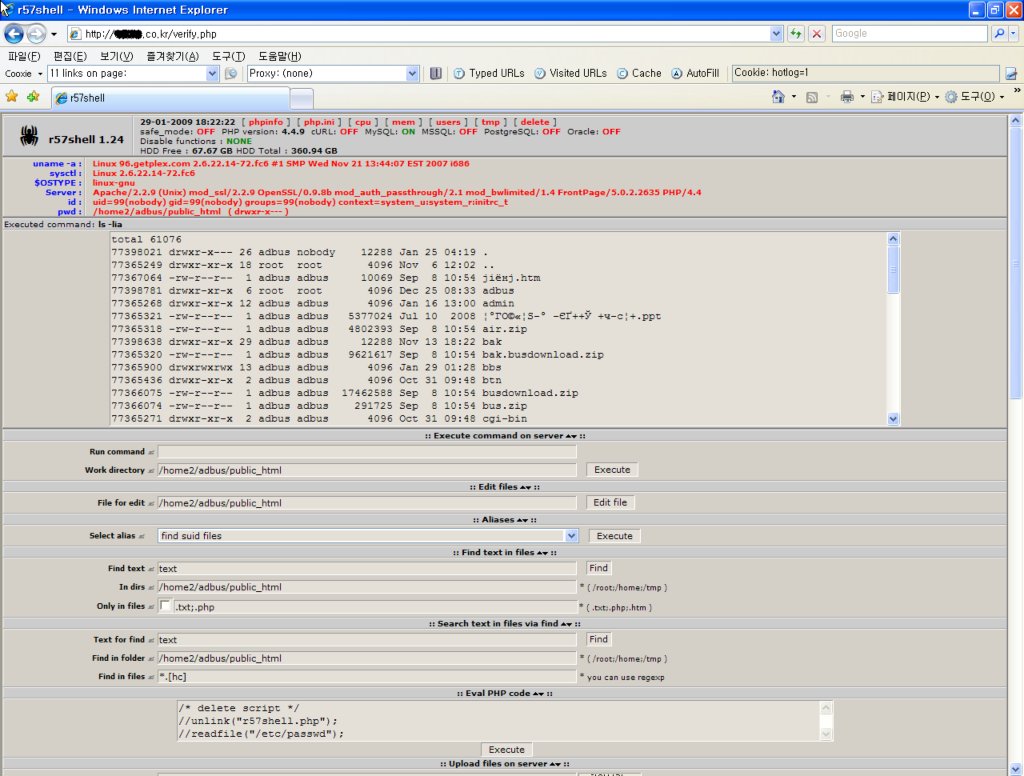Click the php.ini link
The height and width of the screenshot is (776, 1024).
[x=319, y=122]
